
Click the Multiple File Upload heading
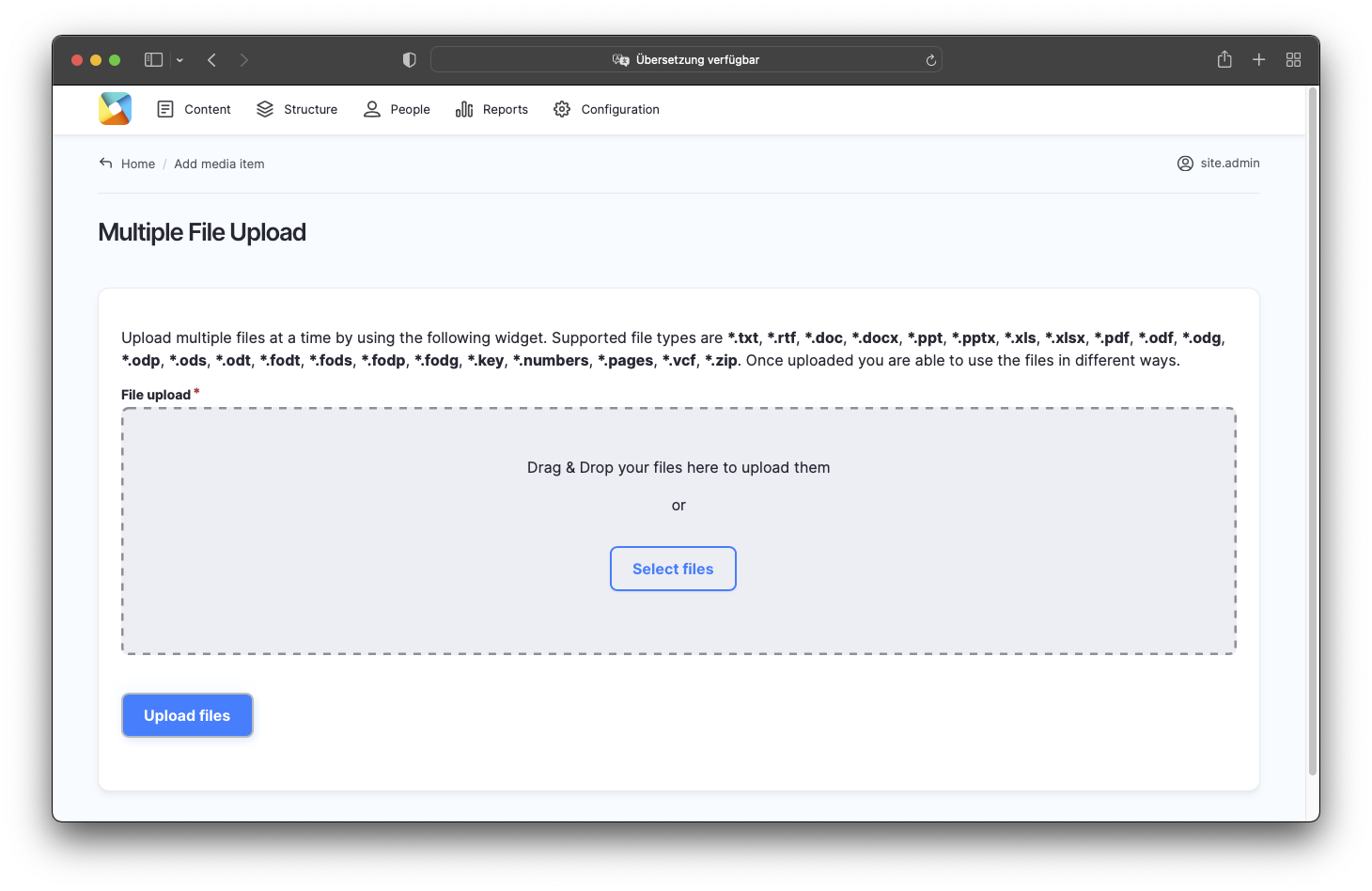point(202,232)
